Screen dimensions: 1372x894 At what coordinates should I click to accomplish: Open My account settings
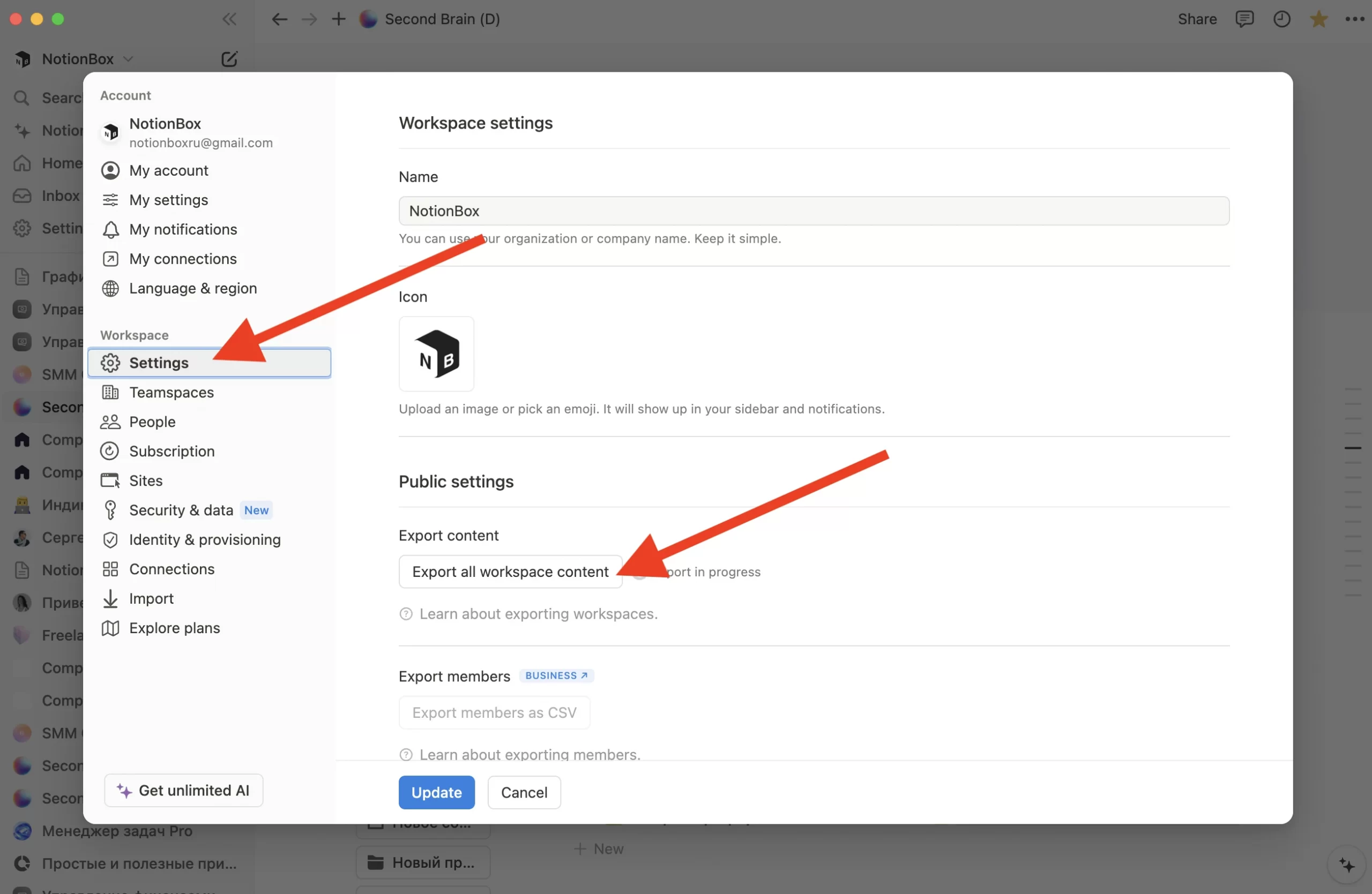(x=208, y=170)
